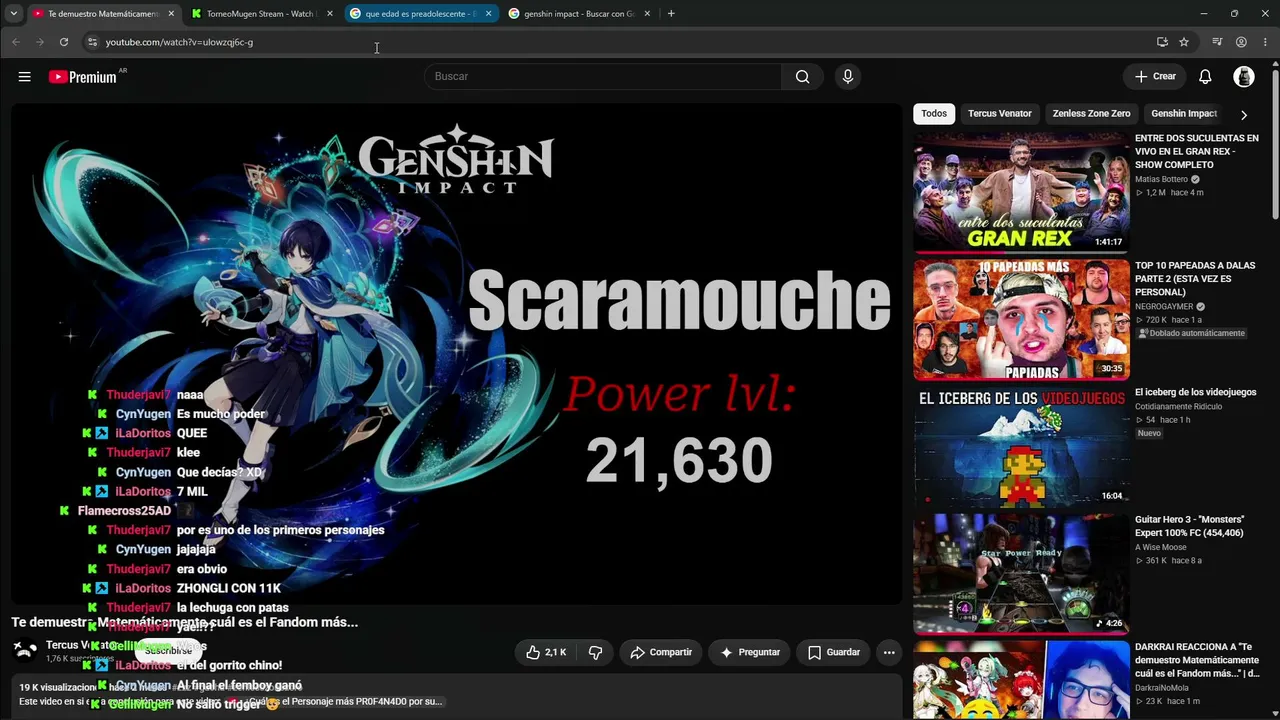Open the YouTube account avatar menu
The height and width of the screenshot is (720, 1280).
[x=1244, y=77]
